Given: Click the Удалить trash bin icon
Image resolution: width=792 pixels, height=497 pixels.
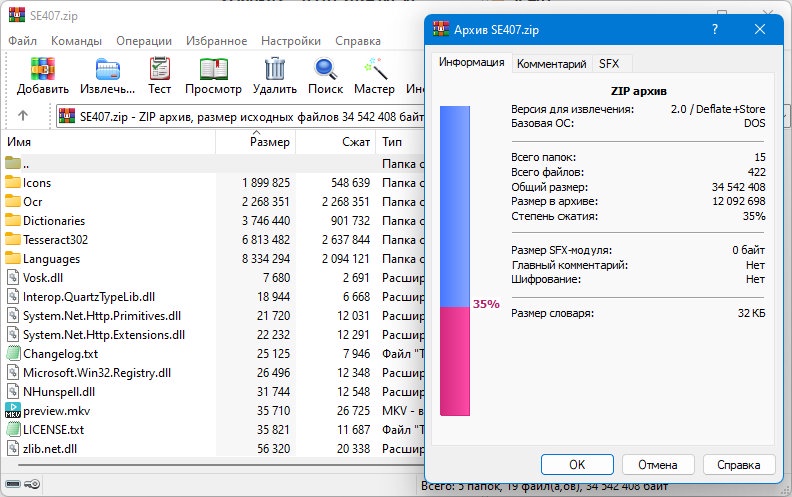Looking at the screenshot, I should 275,69.
